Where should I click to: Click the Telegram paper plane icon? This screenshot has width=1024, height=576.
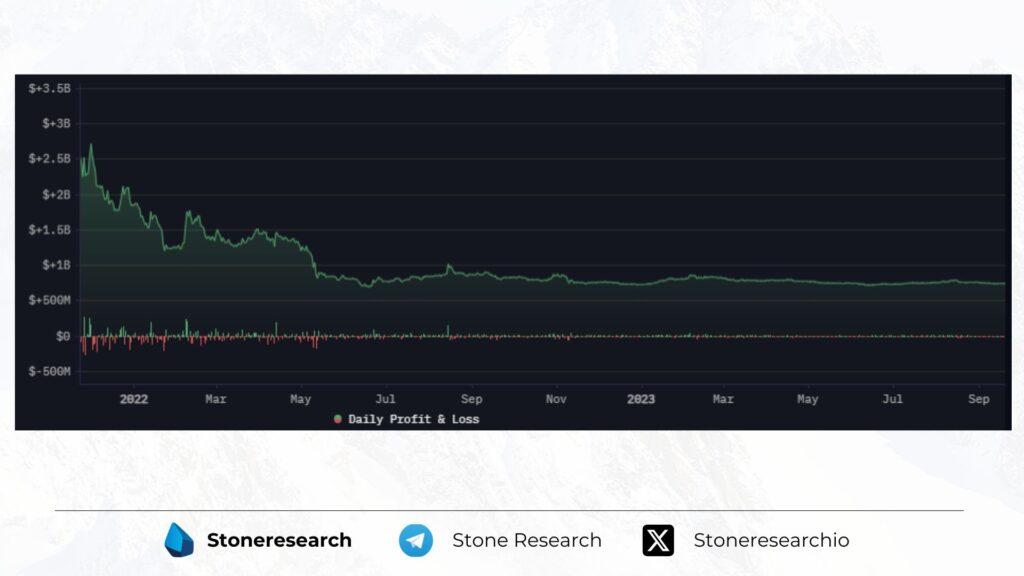point(416,540)
